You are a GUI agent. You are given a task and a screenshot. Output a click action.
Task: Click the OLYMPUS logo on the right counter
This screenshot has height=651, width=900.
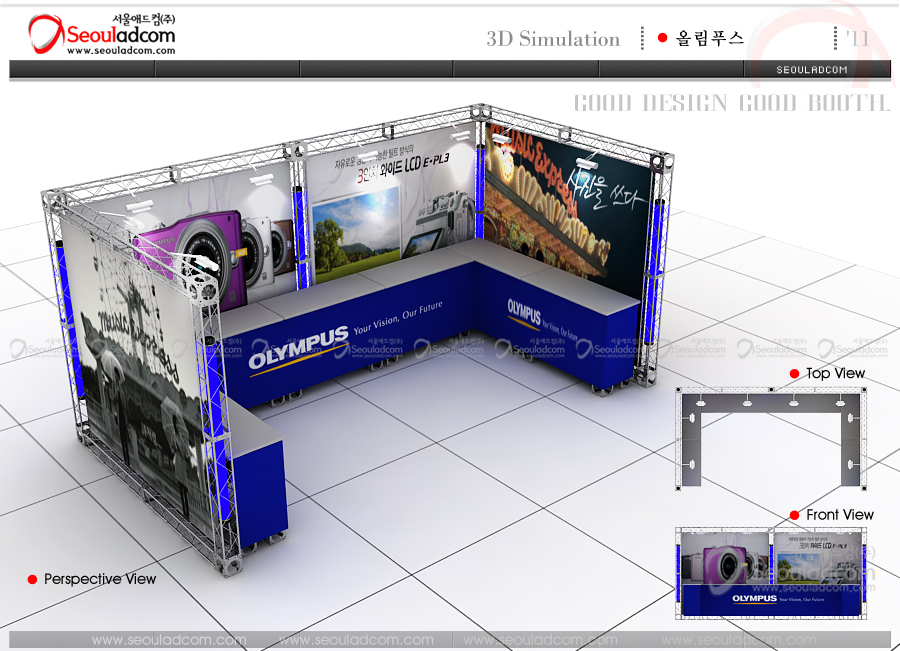(524, 312)
